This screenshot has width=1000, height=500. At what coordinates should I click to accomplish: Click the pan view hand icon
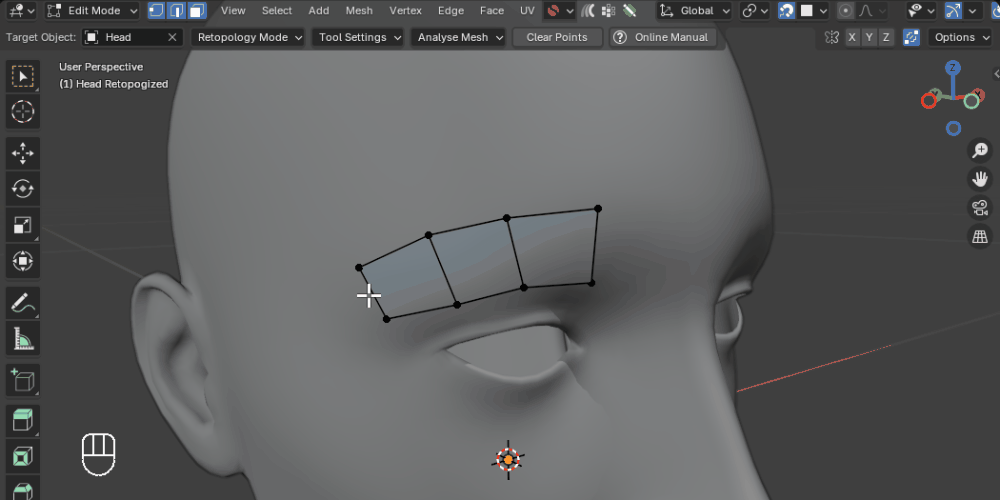(x=980, y=179)
